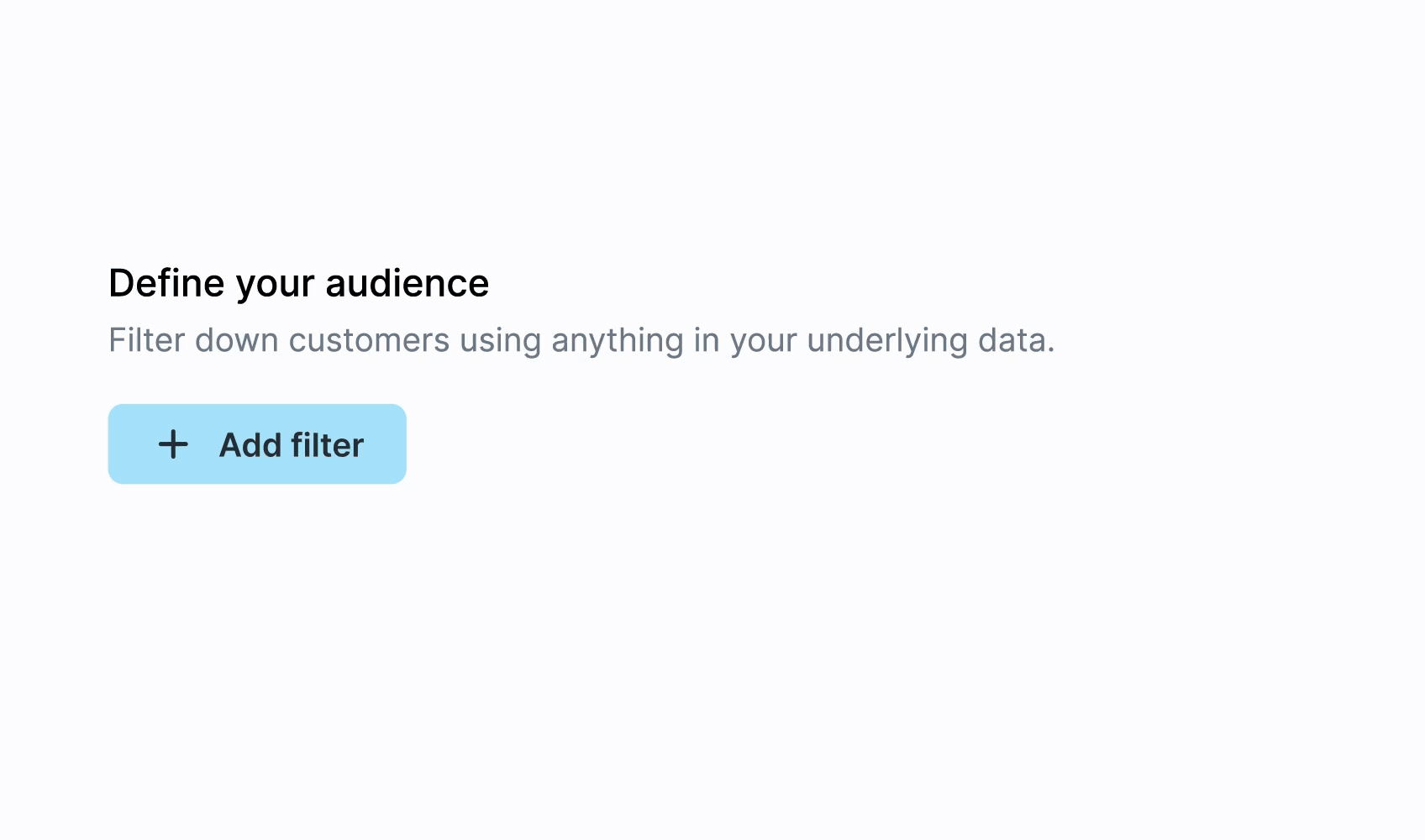
Task: Tap the plus symbol beside Add filter
Action: (173, 444)
